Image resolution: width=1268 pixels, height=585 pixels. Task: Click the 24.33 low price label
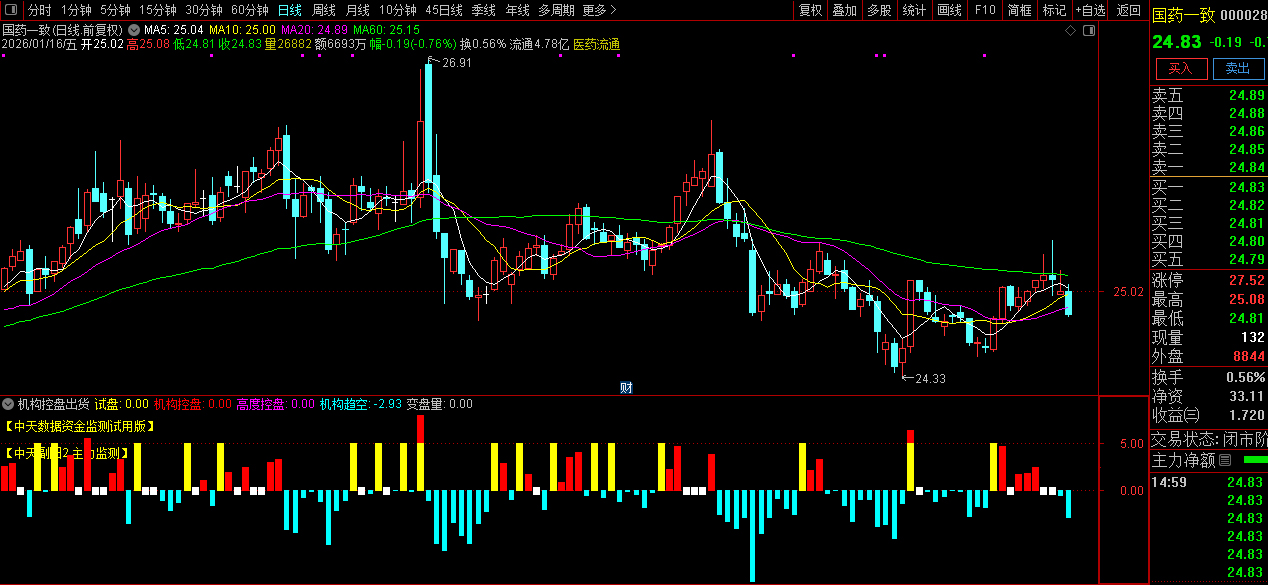point(931,379)
